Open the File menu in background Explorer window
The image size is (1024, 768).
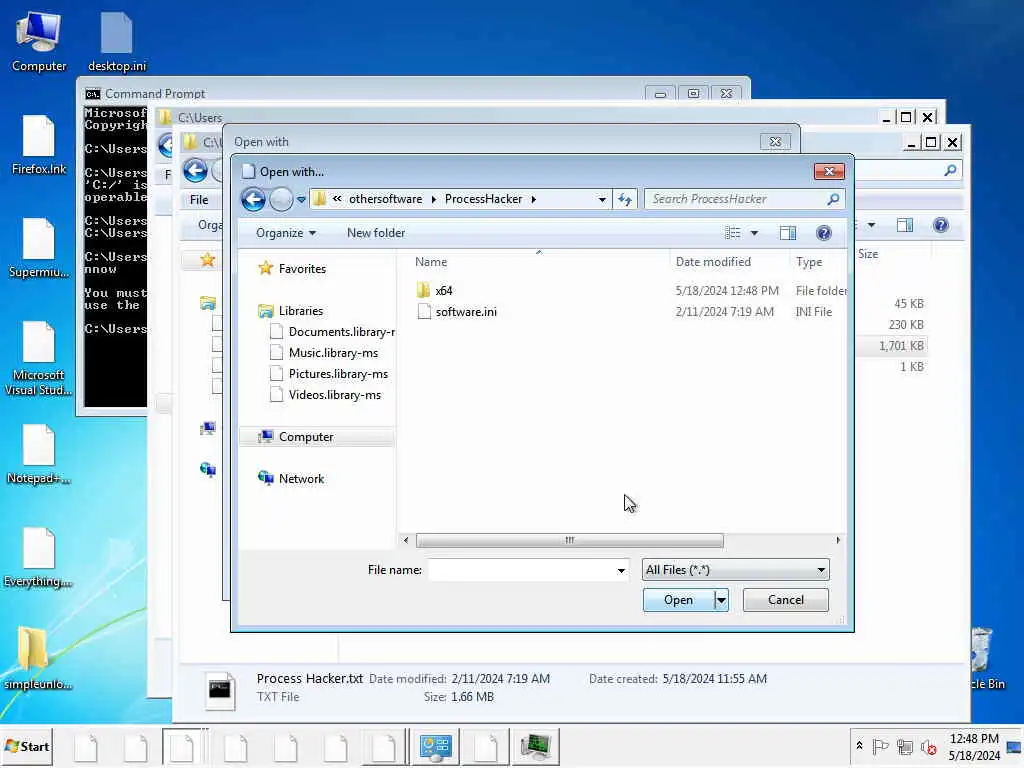(199, 200)
